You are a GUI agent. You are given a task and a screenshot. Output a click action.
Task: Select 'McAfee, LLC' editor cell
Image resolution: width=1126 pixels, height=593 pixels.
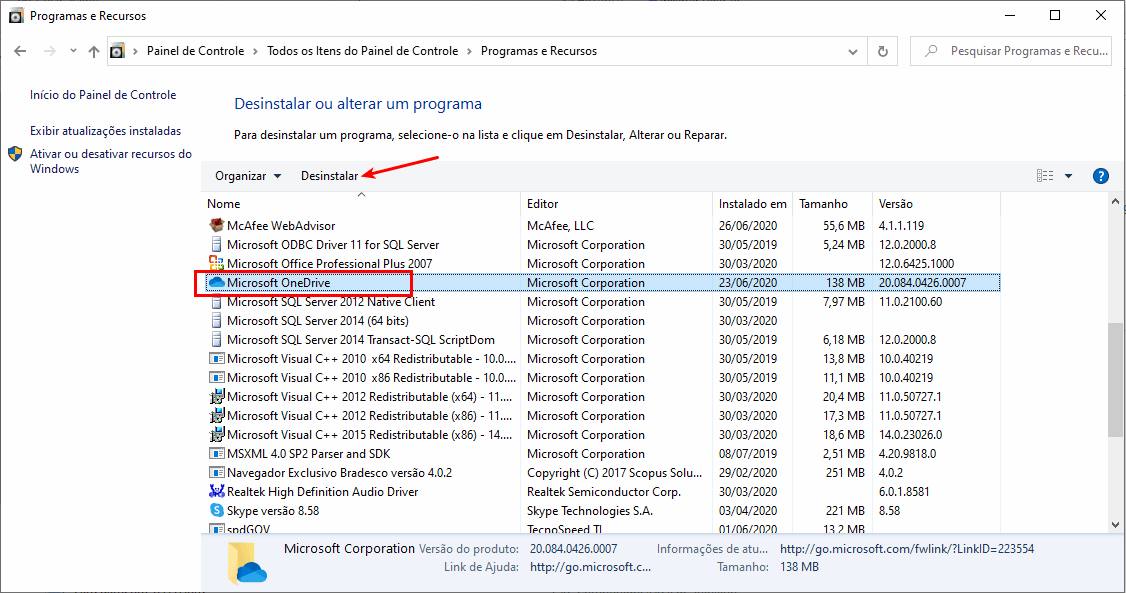(560, 225)
